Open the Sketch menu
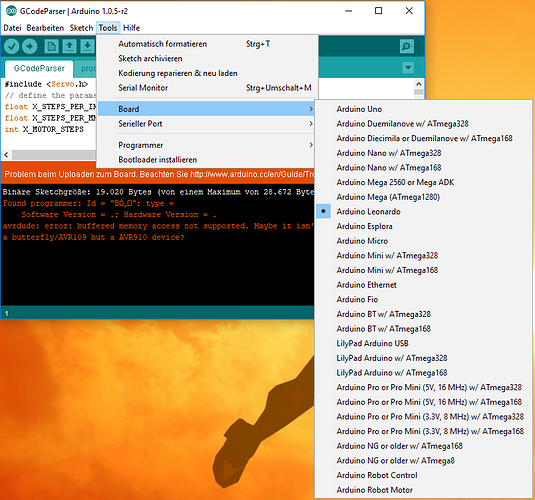This screenshot has height=500, width=535. click(x=81, y=28)
